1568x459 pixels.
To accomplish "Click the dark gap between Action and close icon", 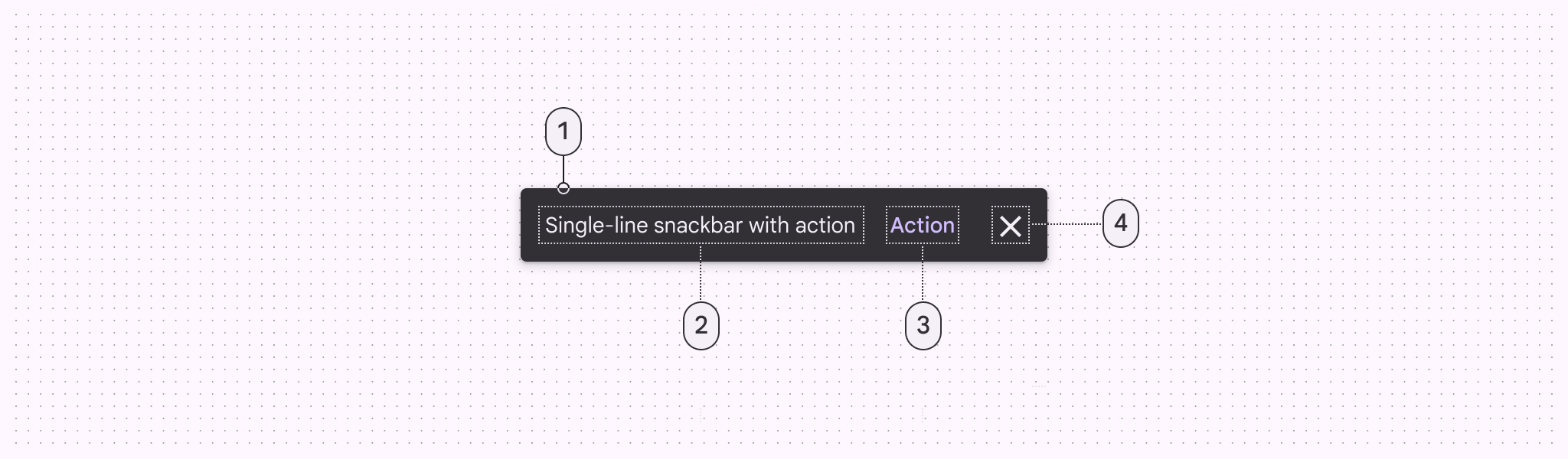I will click(x=975, y=226).
